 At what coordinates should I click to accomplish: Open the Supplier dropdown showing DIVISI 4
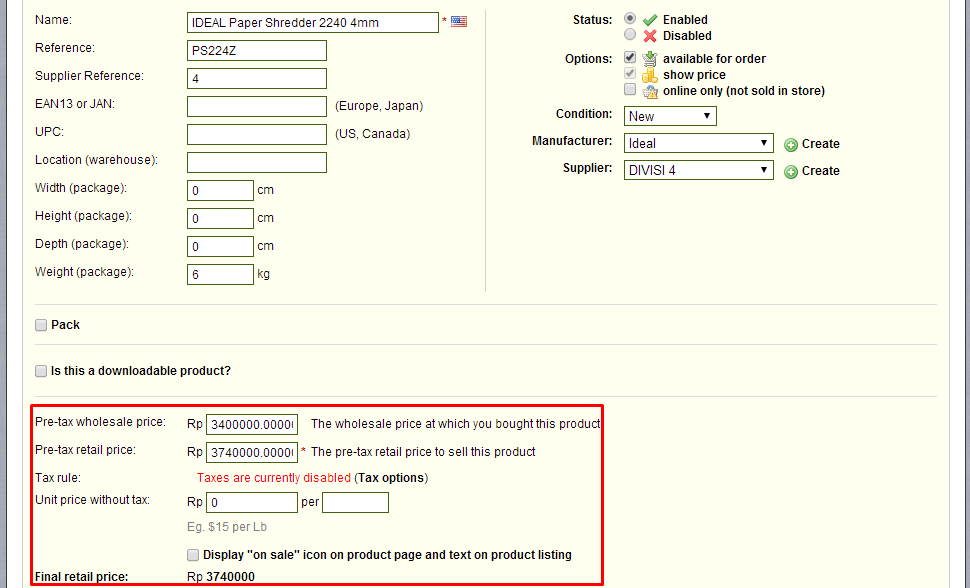tap(698, 170)
